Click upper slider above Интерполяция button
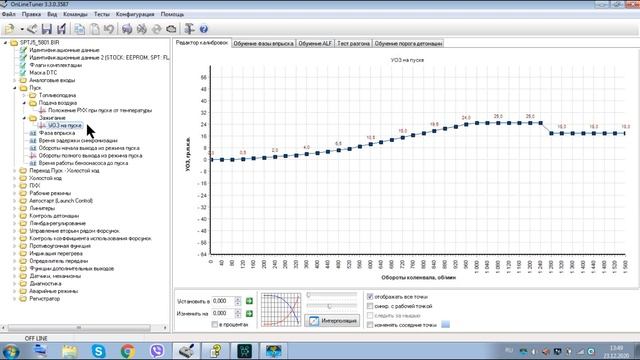Image resolution: width=640 pixels, height=360 pixels. coord(331,295)
